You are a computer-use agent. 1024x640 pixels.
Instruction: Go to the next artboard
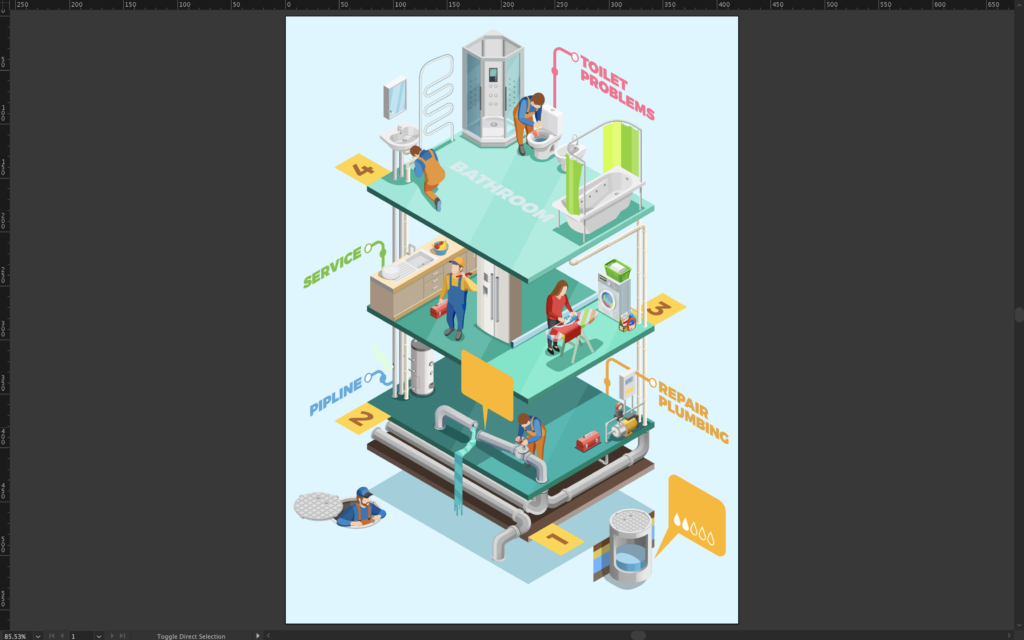(112, 635)
